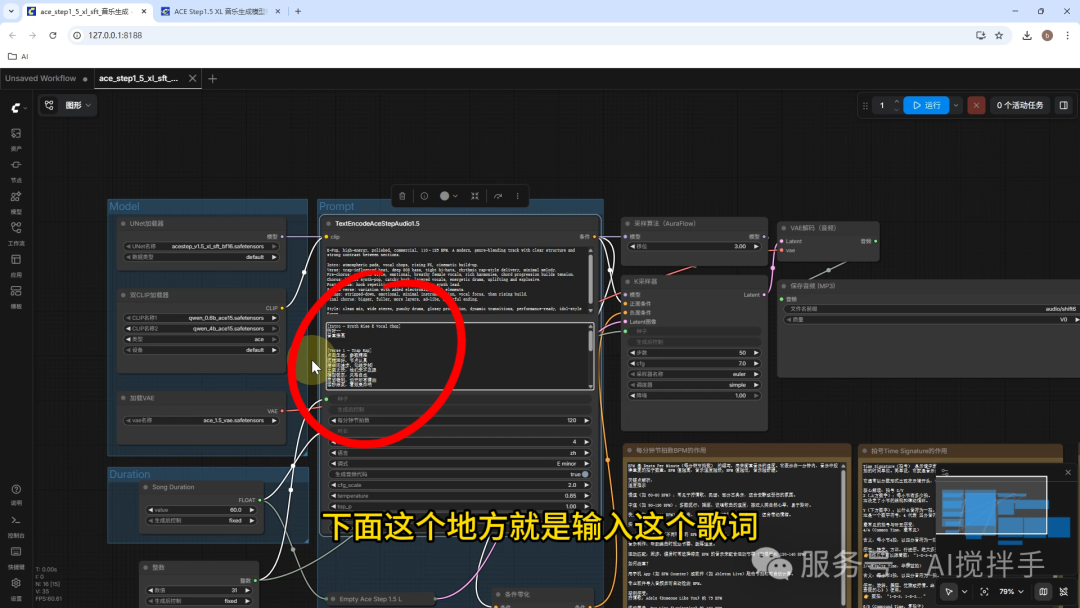The image size is (1080, 608).
Task: Open the AI bookmarks folder
Action: 18,56
